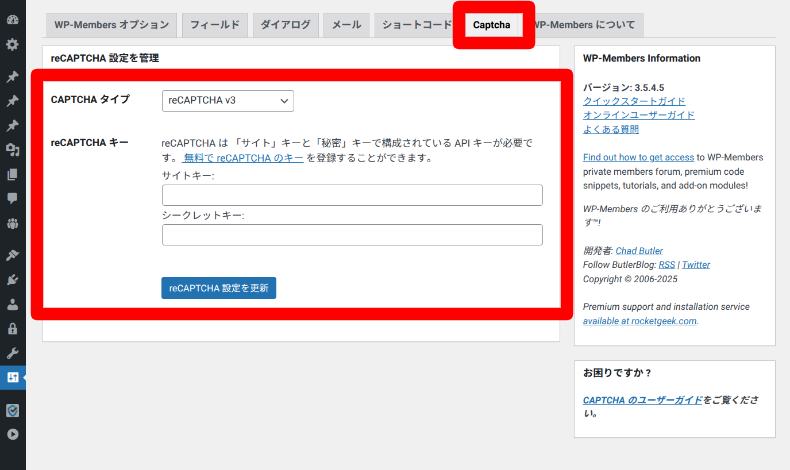Open CAPTCHA のユーザーガイド link
The image size is (790, 470).
tap(642, 400)
